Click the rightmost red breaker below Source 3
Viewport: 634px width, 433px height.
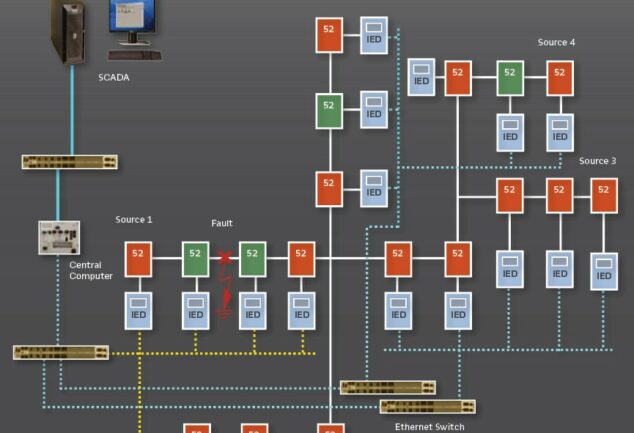tap(604, 196)
